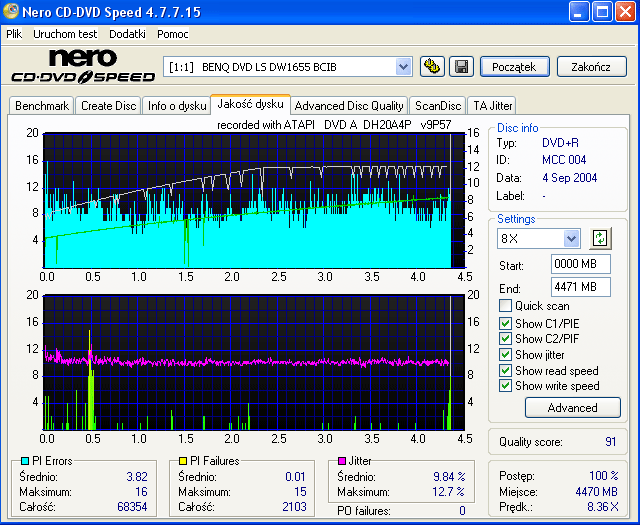This screenshot has height=525, width=640.
Task: Click the Jitter average 9.84 %
Action: 449,477
